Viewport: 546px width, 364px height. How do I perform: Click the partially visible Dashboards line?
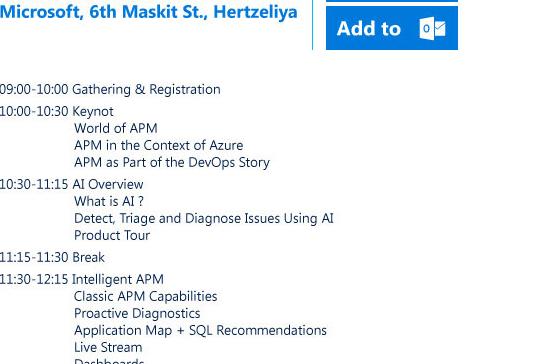click(x=109, y=361)
